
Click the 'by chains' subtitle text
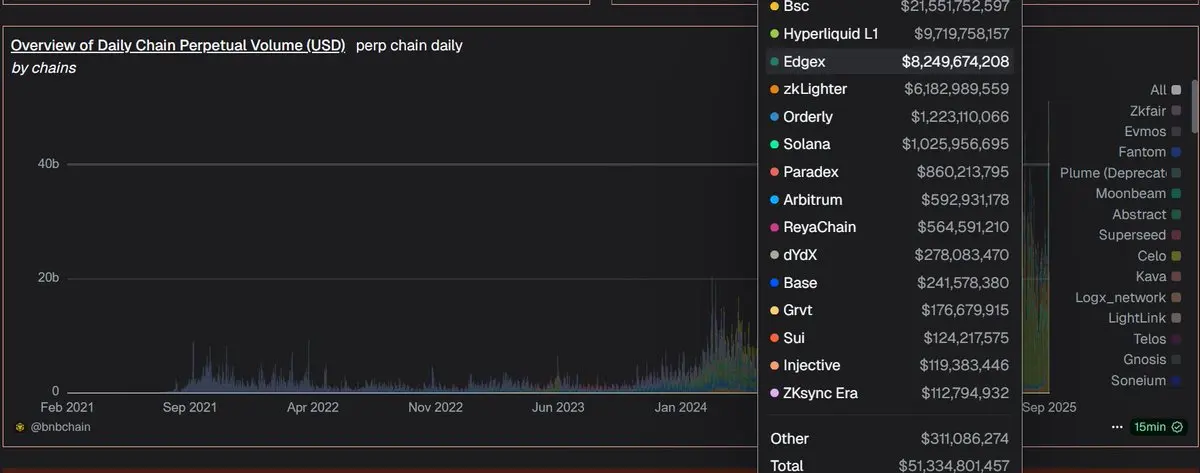click(x=43, y=68)
